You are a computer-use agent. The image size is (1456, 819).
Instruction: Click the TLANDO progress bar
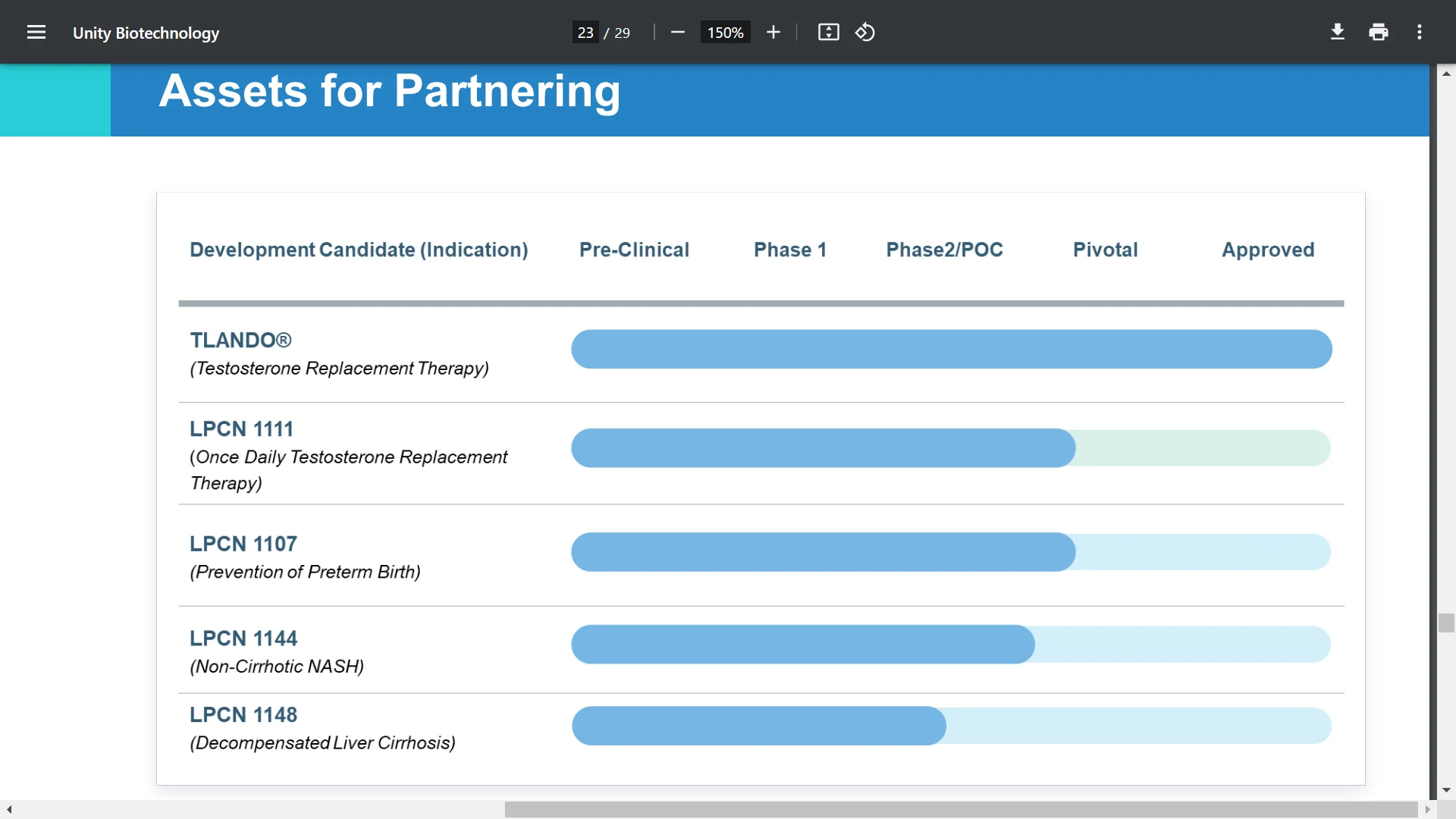(951, 349)
